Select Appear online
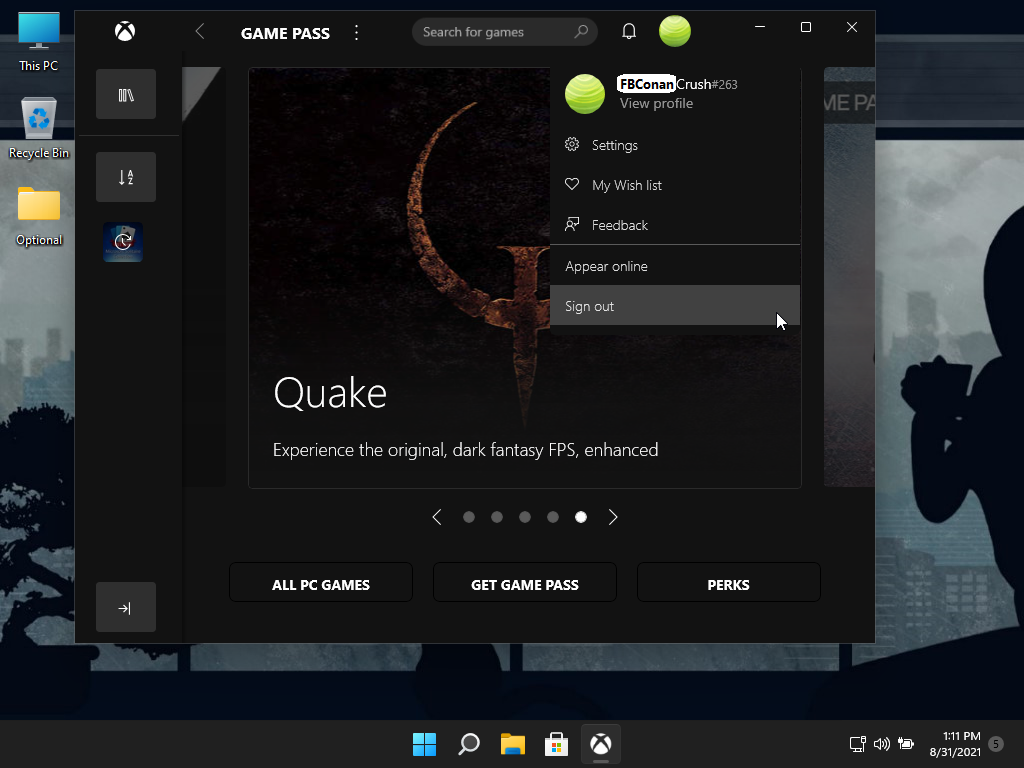The height and width of the screenshot is (768, 1024). [x=675, y=266]
